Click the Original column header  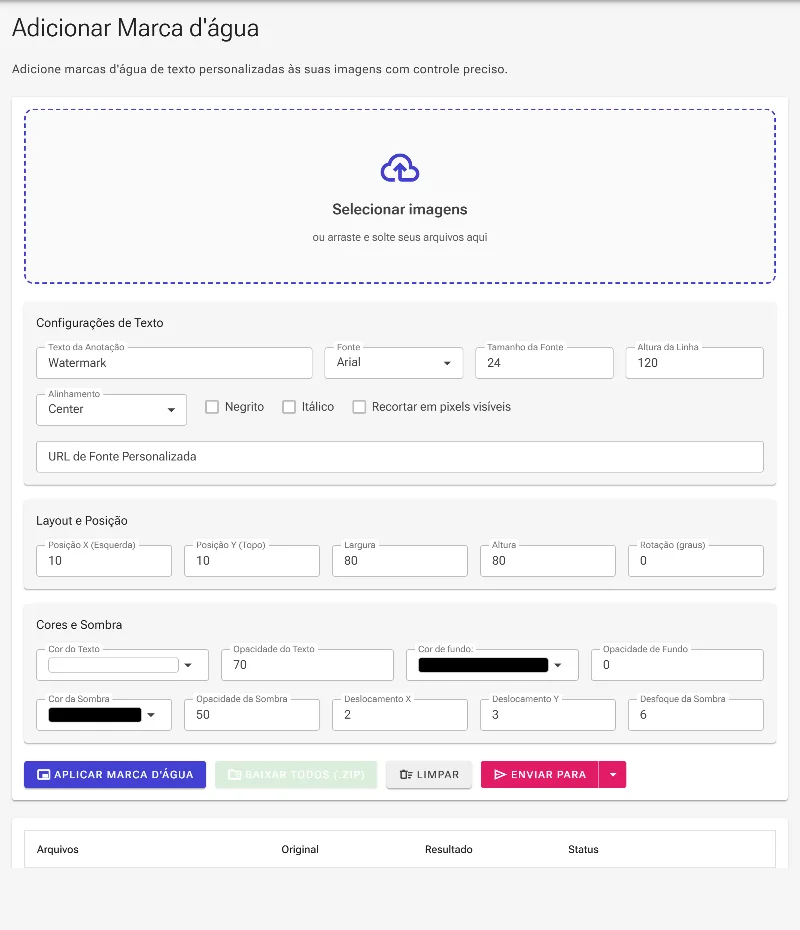click(x=300, y=849)
